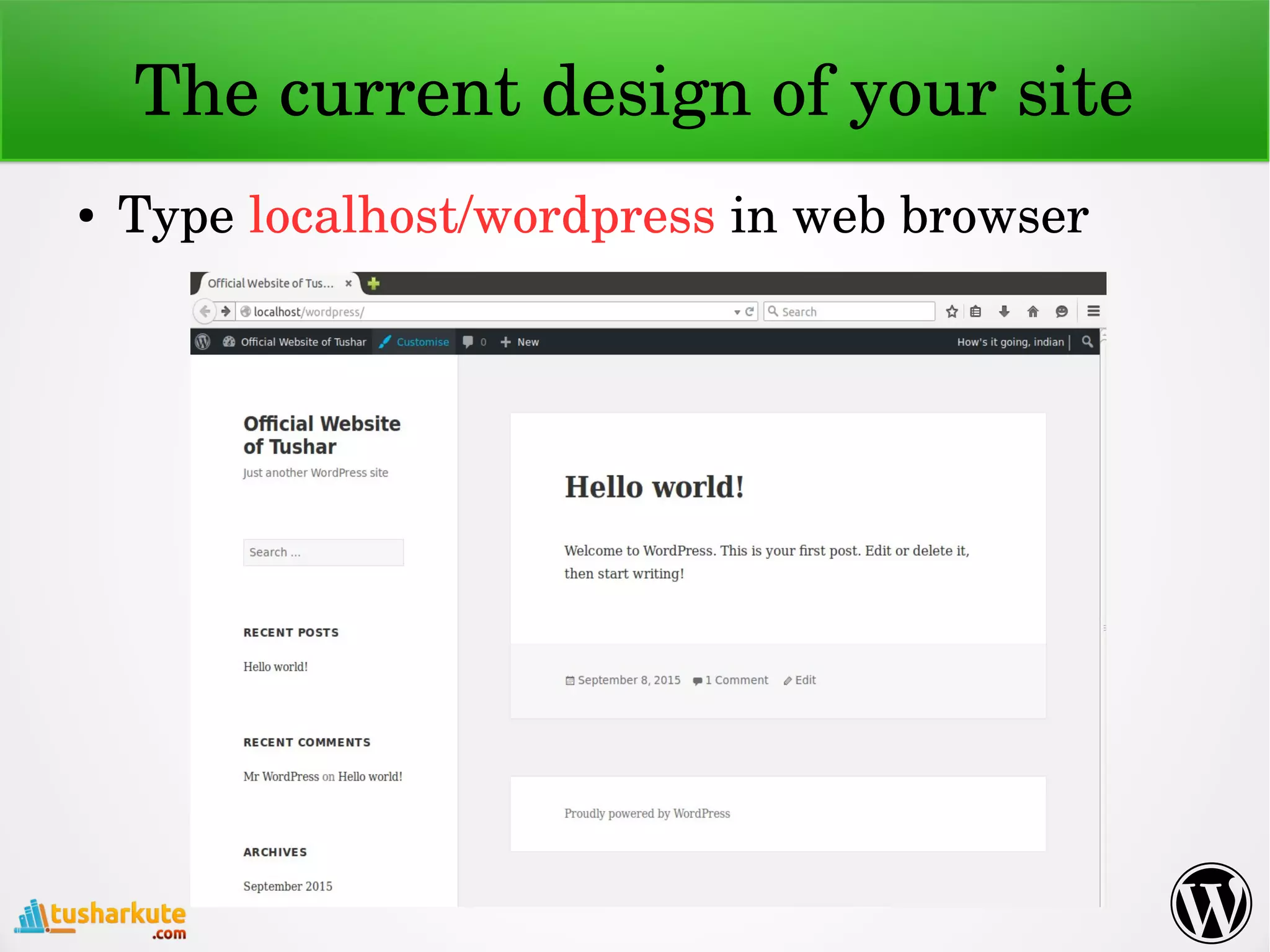Open the Firefox hamburger menu

click(1093, 311)
